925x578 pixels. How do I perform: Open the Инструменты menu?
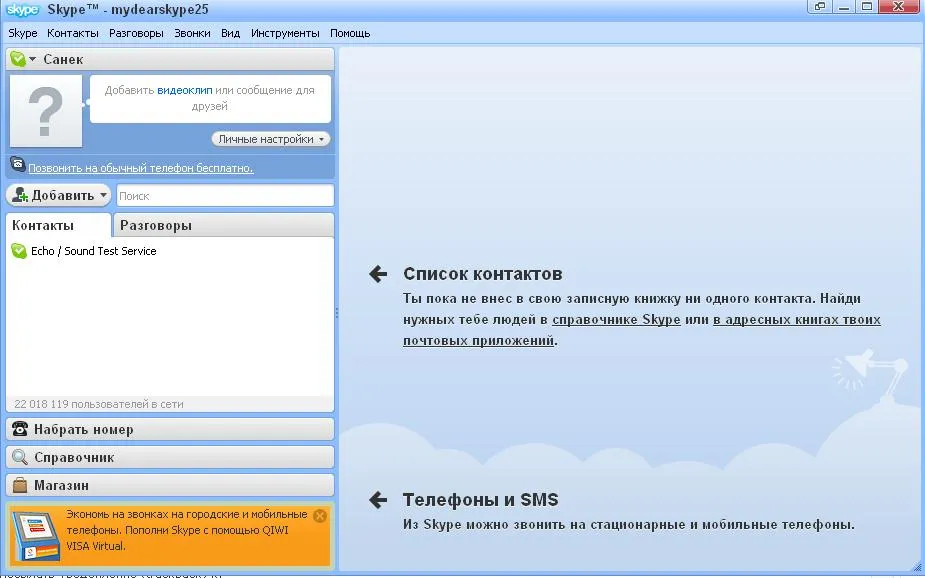[x=285, y=33]
